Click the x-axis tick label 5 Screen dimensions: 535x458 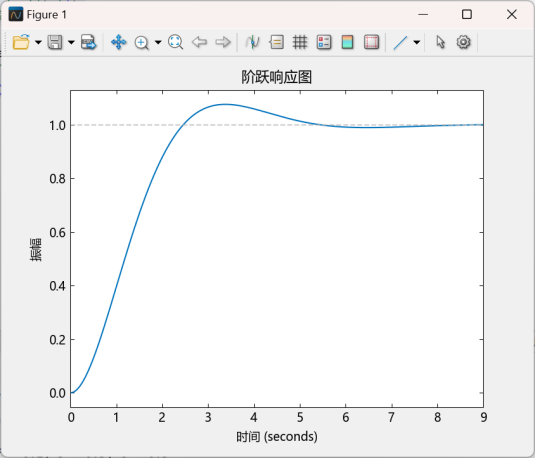coord(300,417)
